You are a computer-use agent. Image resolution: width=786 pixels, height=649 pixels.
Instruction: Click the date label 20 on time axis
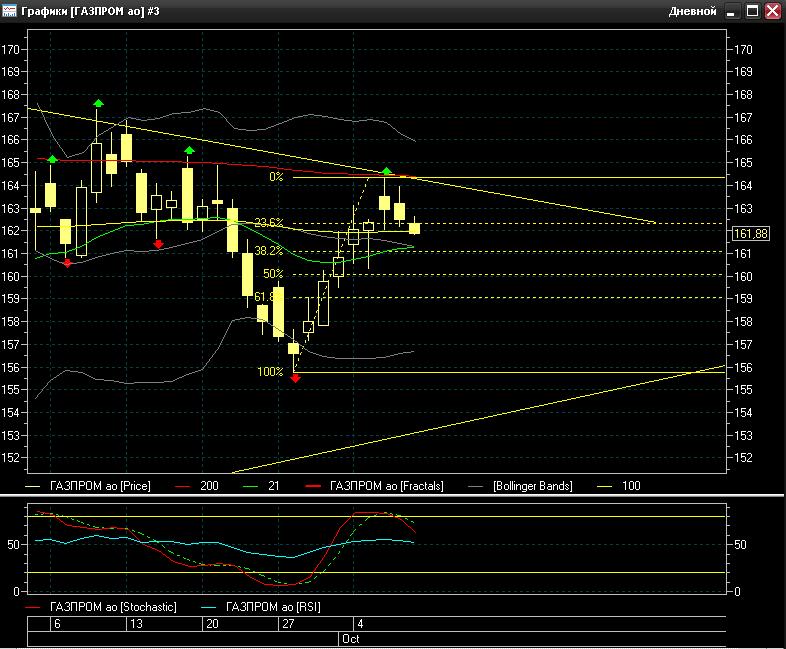coord(213,624)
